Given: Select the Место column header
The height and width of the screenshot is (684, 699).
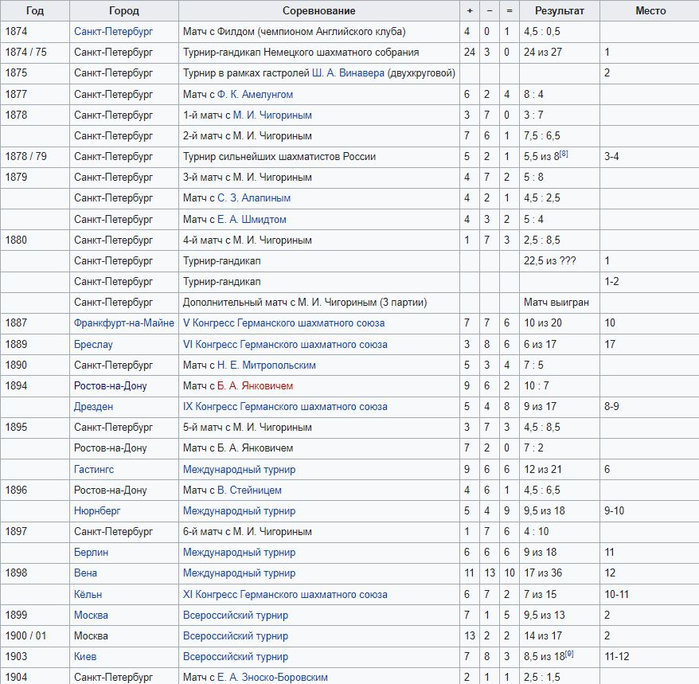Looking at the screenshot, I should click(650, 11).
